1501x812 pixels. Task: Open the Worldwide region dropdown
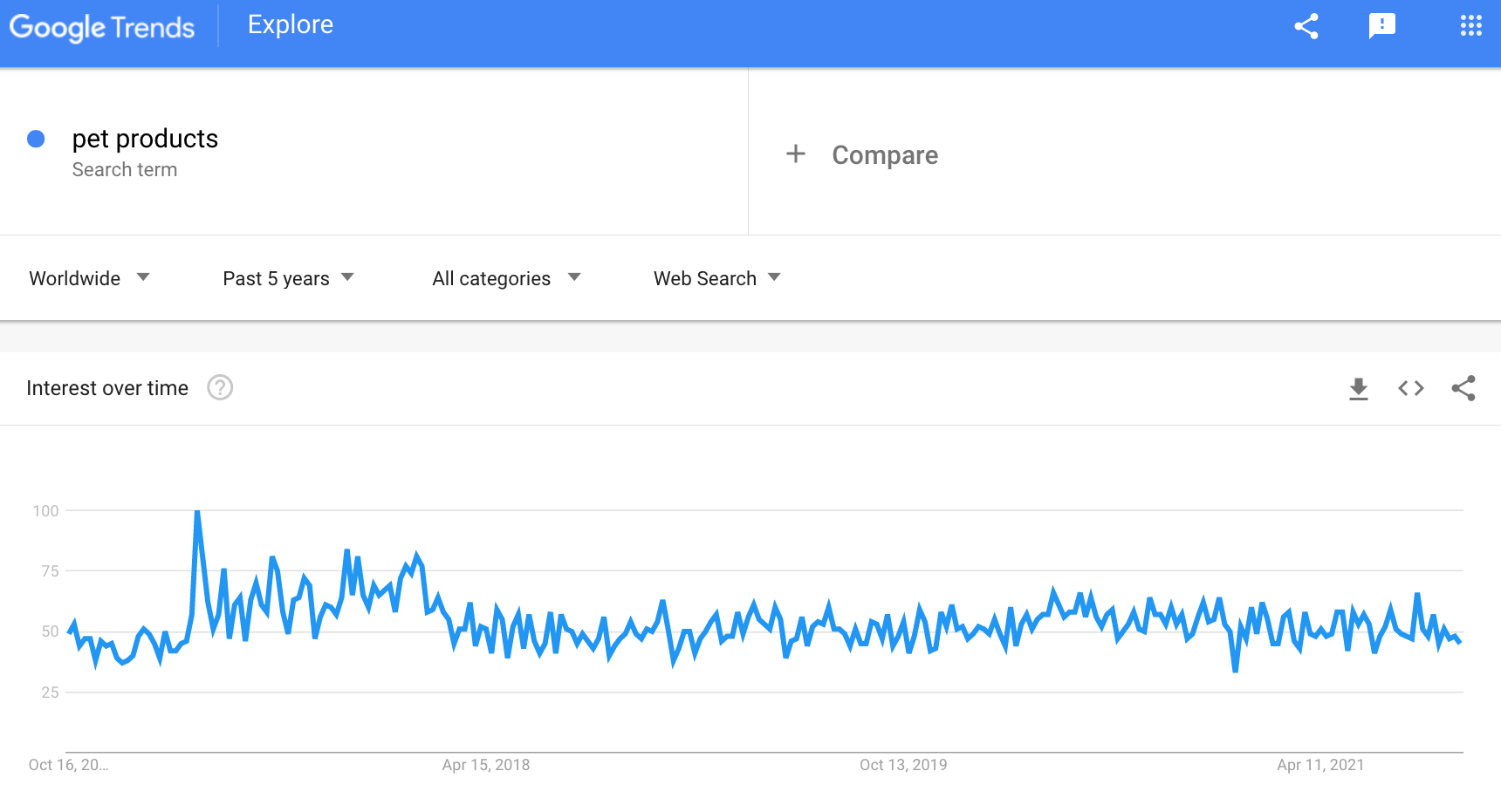tap(89, 278)
